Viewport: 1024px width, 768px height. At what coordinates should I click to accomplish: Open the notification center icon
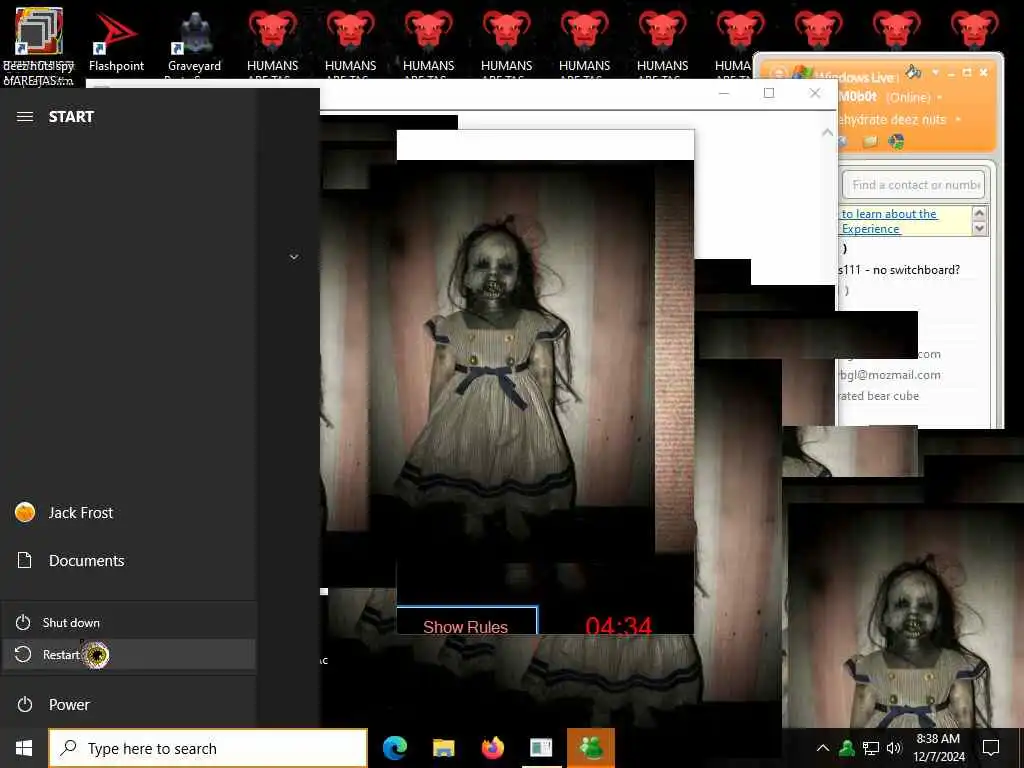pyautogui.click(x=991, y=748)
